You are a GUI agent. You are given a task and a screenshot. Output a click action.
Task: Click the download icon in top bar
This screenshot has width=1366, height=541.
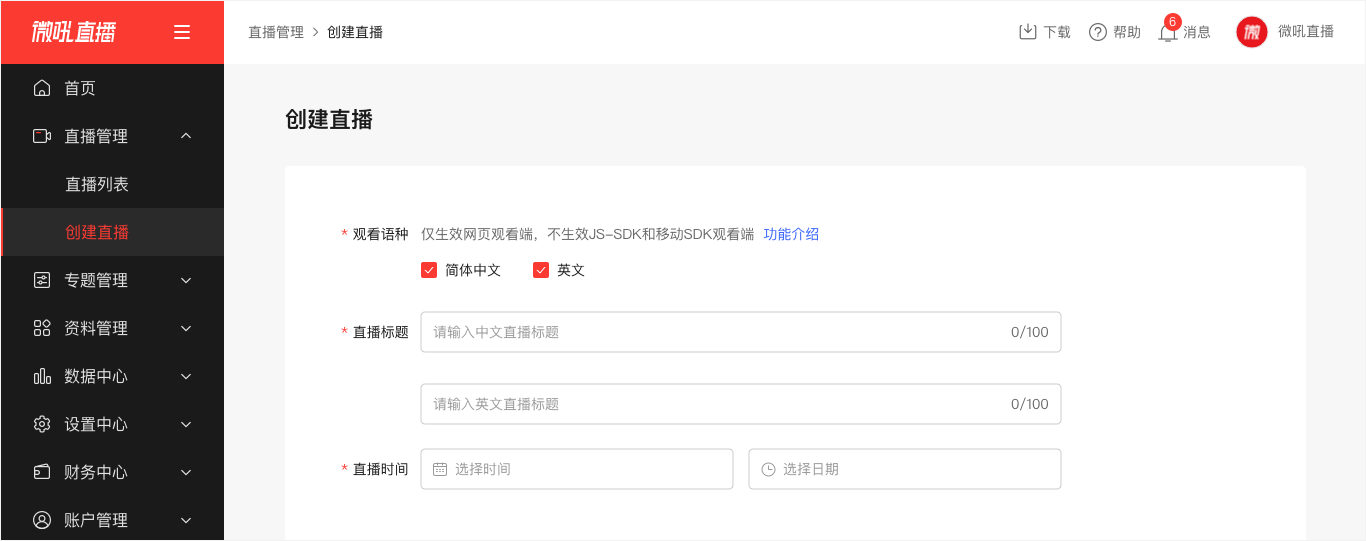pos(1027,32)
